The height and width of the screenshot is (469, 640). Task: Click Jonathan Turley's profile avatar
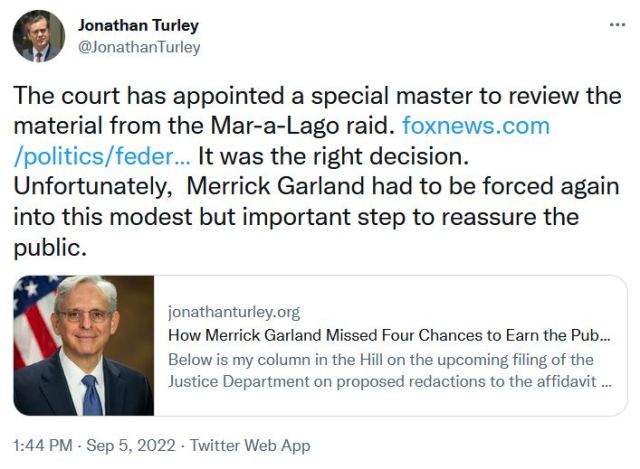click(38, 37)
